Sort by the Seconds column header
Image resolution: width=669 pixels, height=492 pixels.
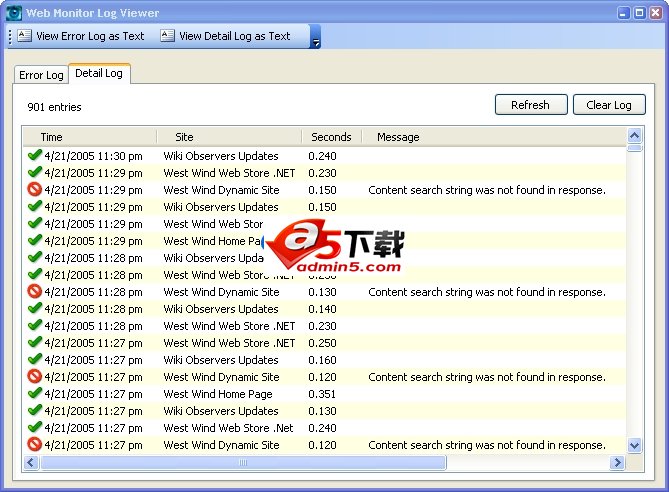(332, 137)
